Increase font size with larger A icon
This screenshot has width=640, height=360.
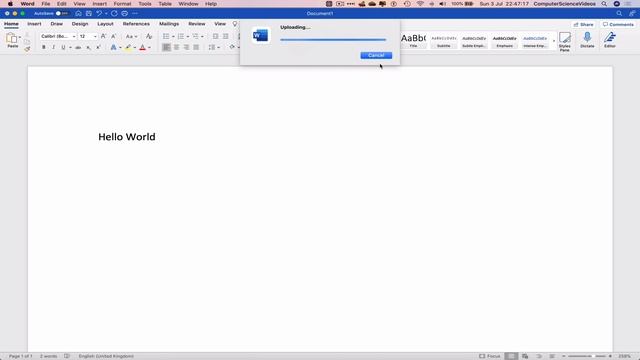click(x=104, y=36)
